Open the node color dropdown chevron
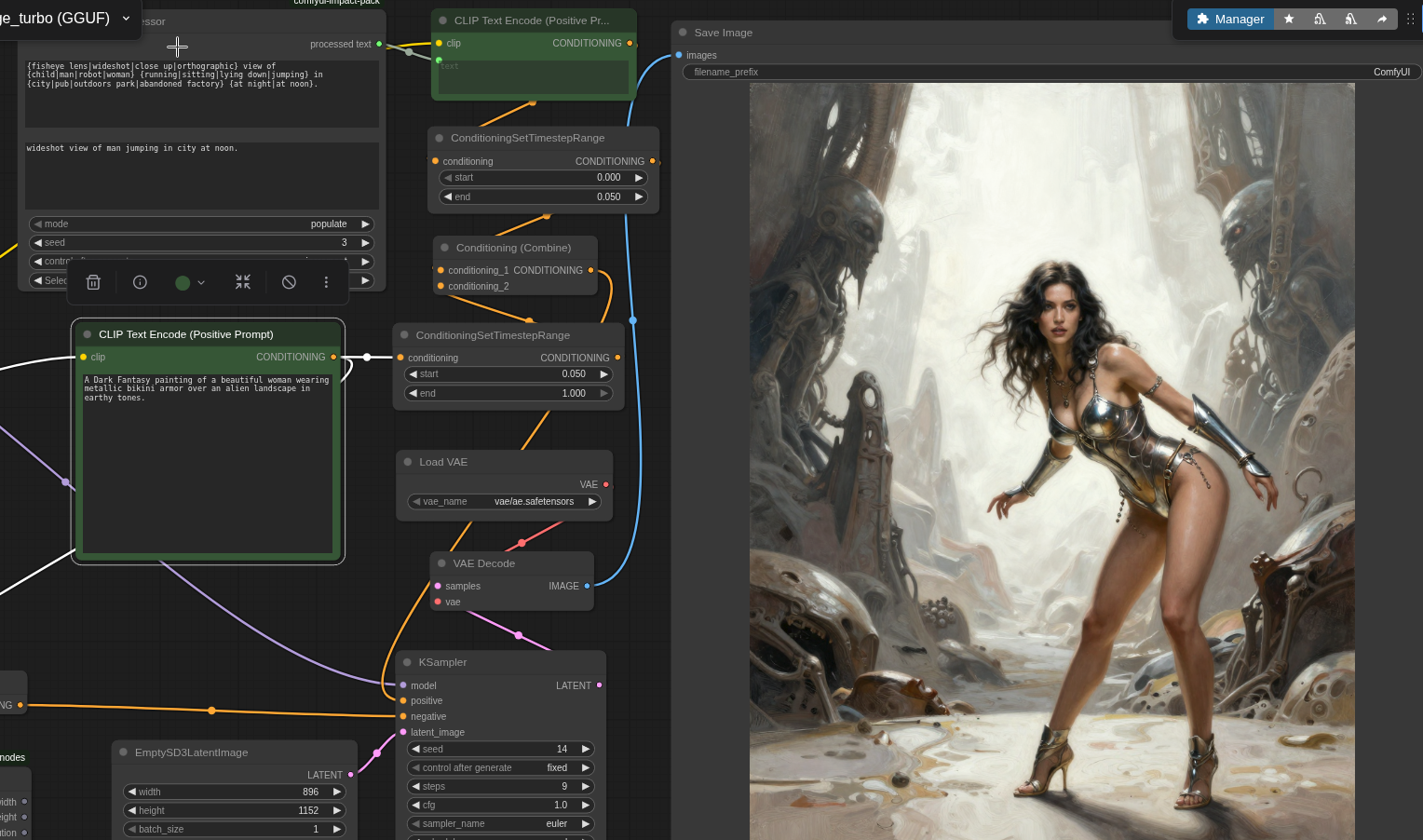The height and width of the screenshot is (840, 1423). 201,282
